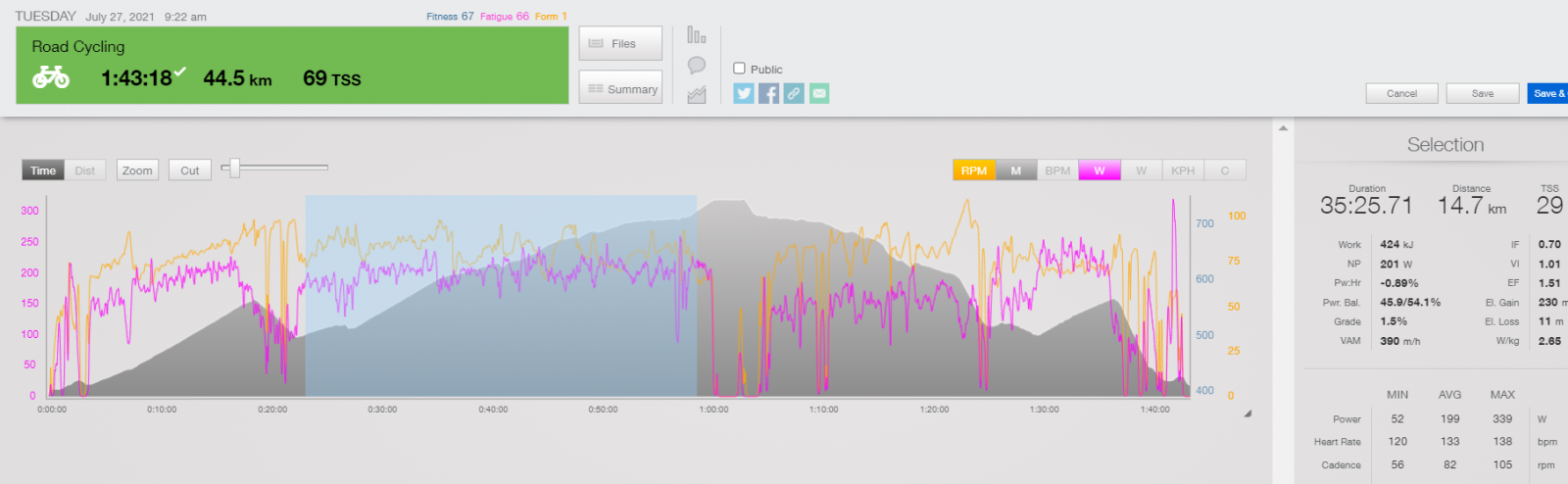
Task: Tick the Public checkbox
Action: pyautogui.click(x=740, y=69)
